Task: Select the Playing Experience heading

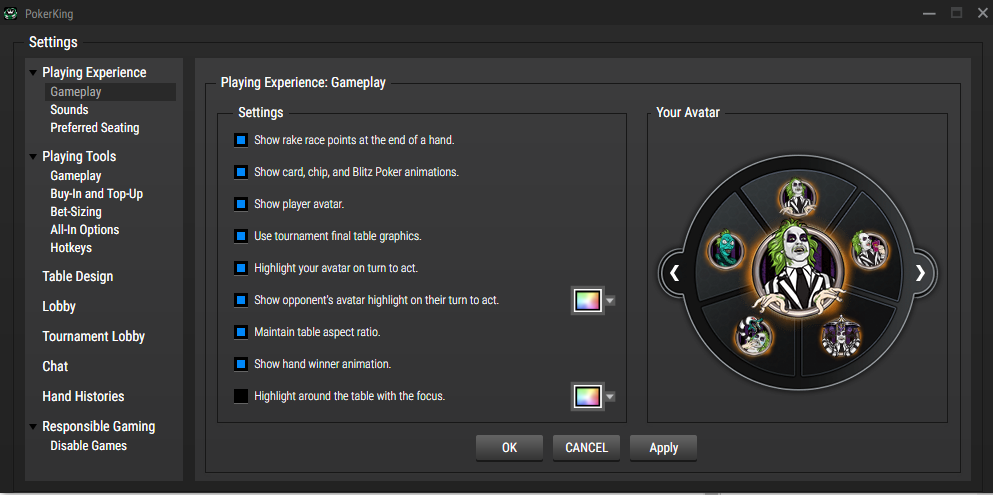Action: [94, 73]
